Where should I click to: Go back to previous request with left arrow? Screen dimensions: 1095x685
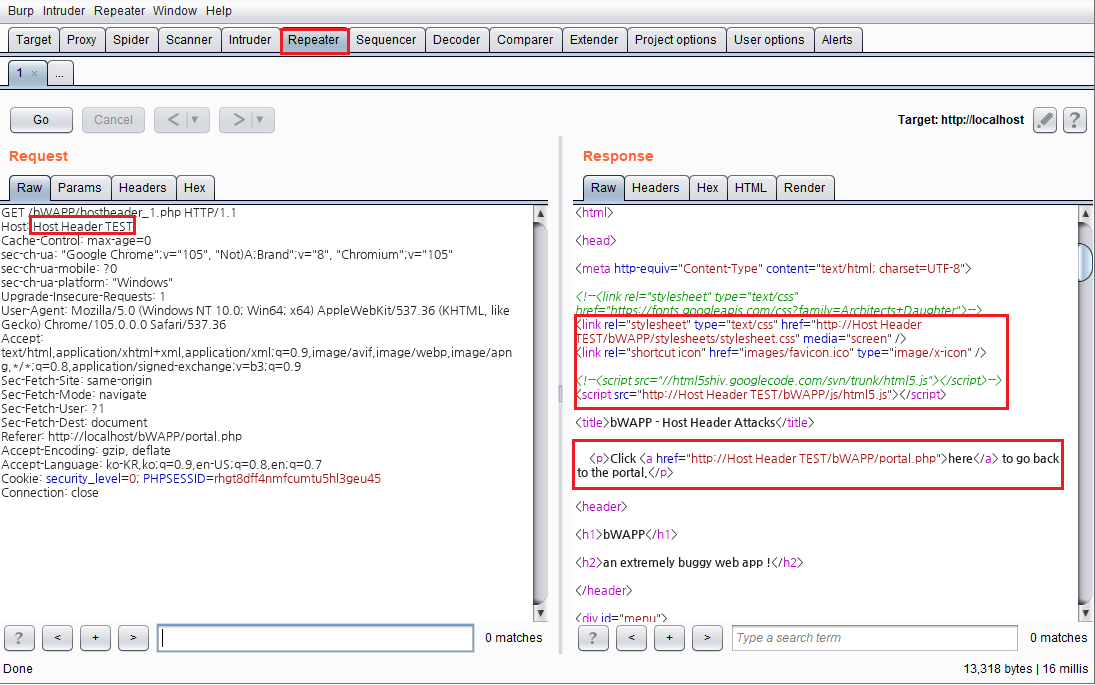click(172, 120)
